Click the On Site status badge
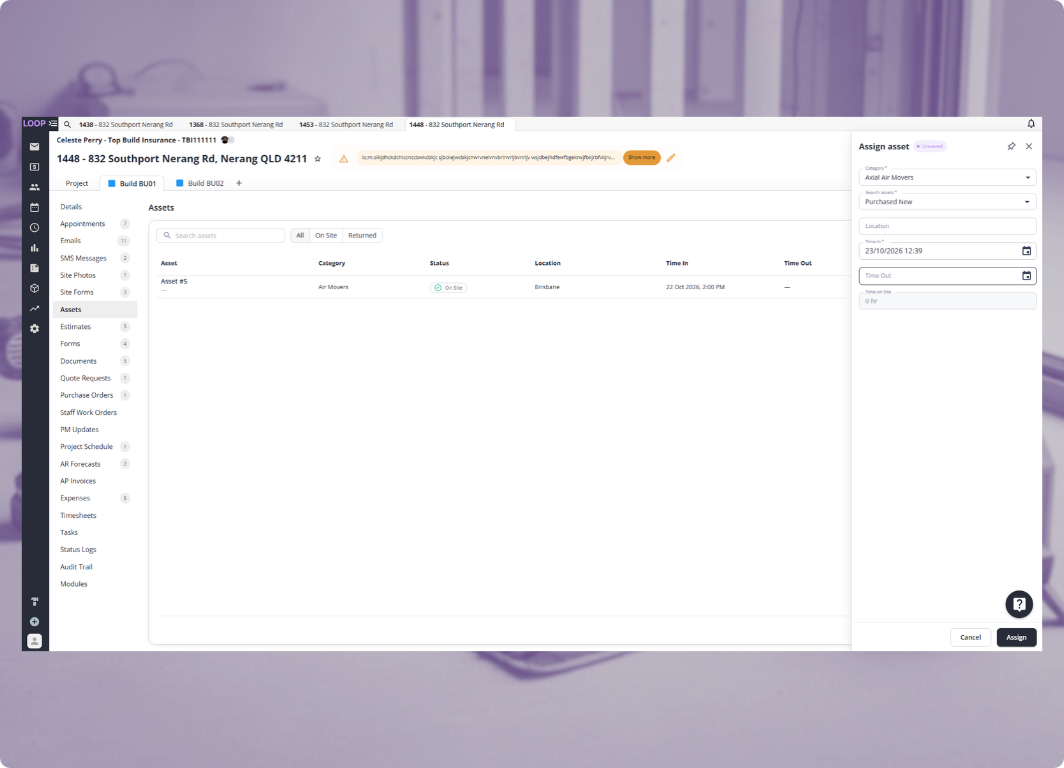 coord(449,288)
